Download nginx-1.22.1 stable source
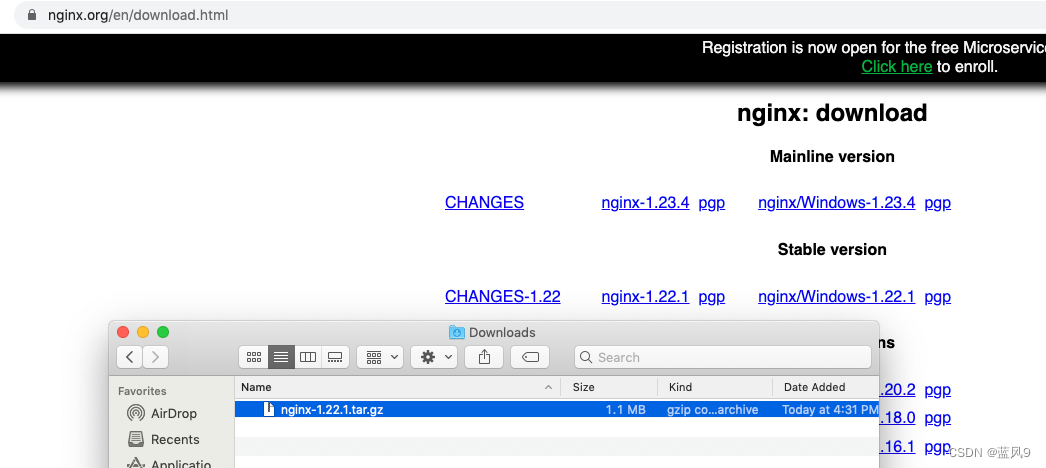1046x468 pixels. pos(645,297)
